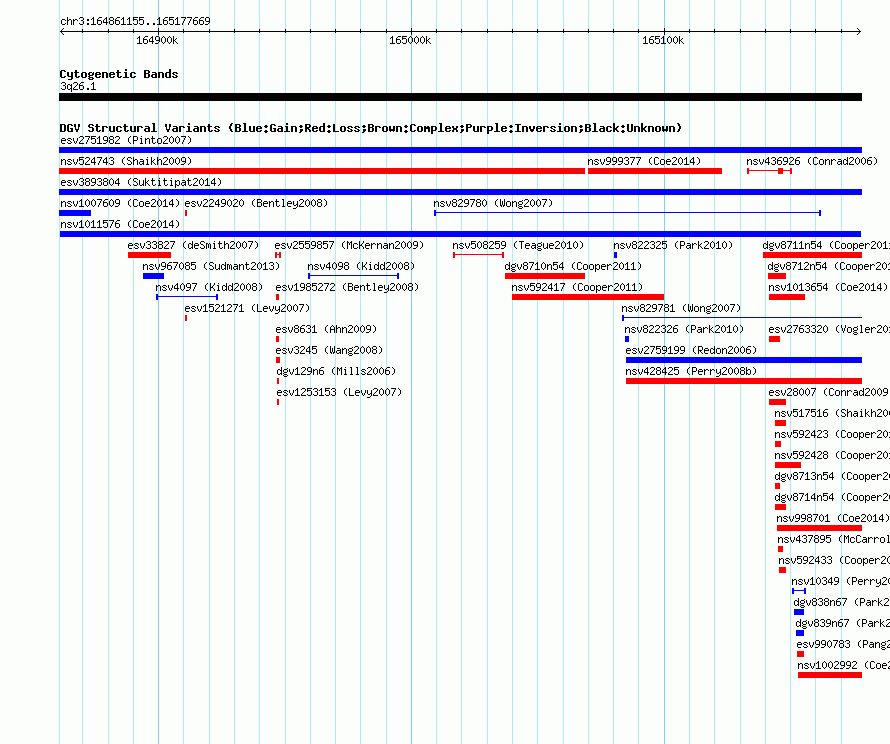
Task: Click nsv998701 (Coe2014) label
Action: (832, 518)
